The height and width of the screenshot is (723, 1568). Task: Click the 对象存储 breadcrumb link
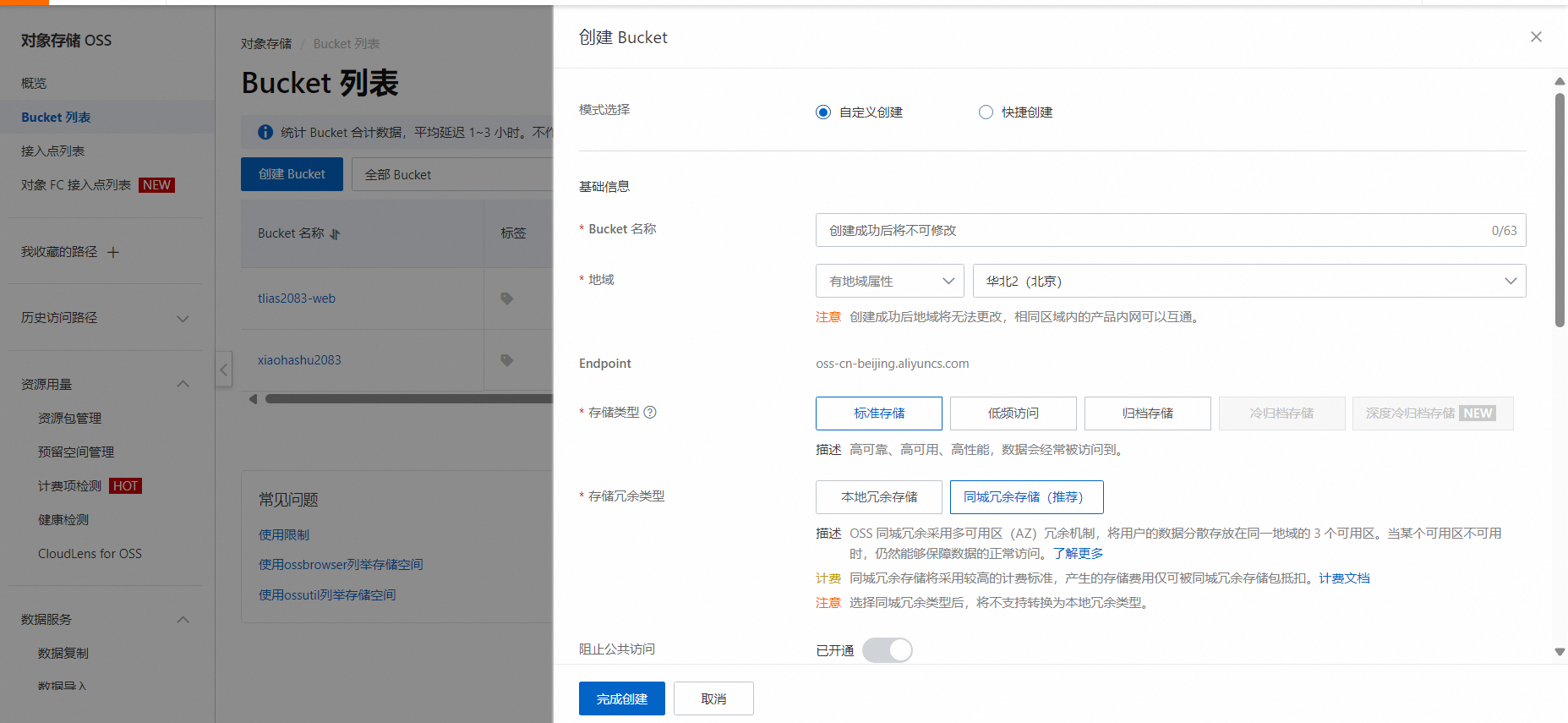coord(266,44)
